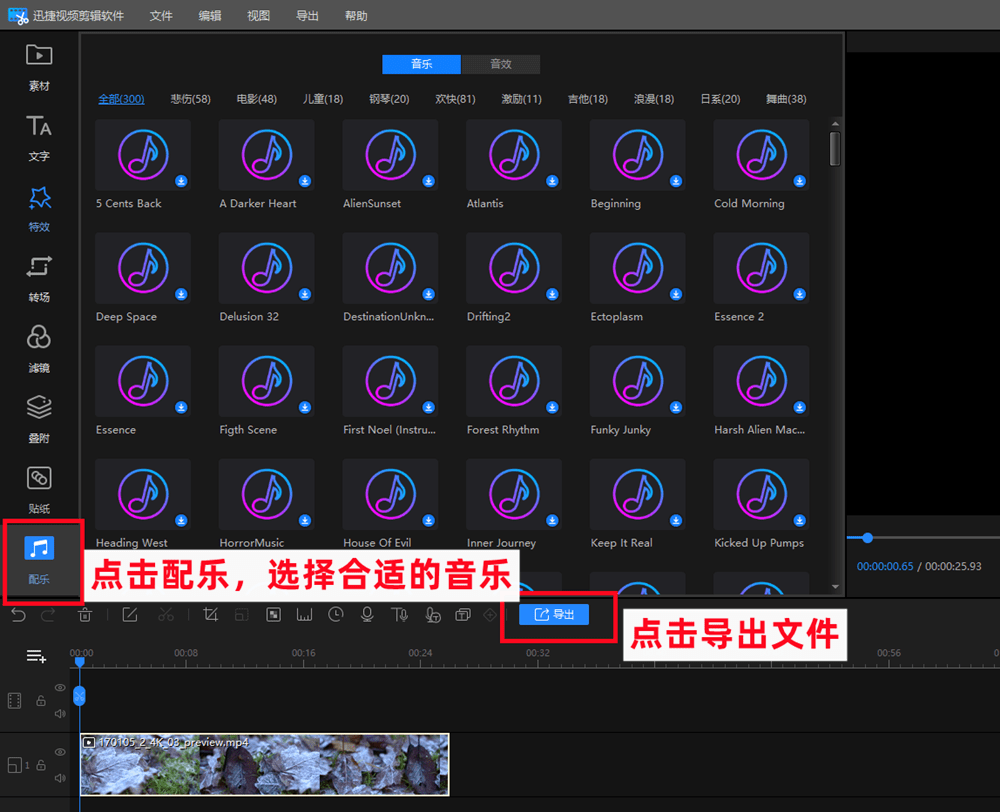The height and width of the screenshot is (812, 1000).
Task: Filter music by 钢琴(20)
Action: (x=389, y=99)
